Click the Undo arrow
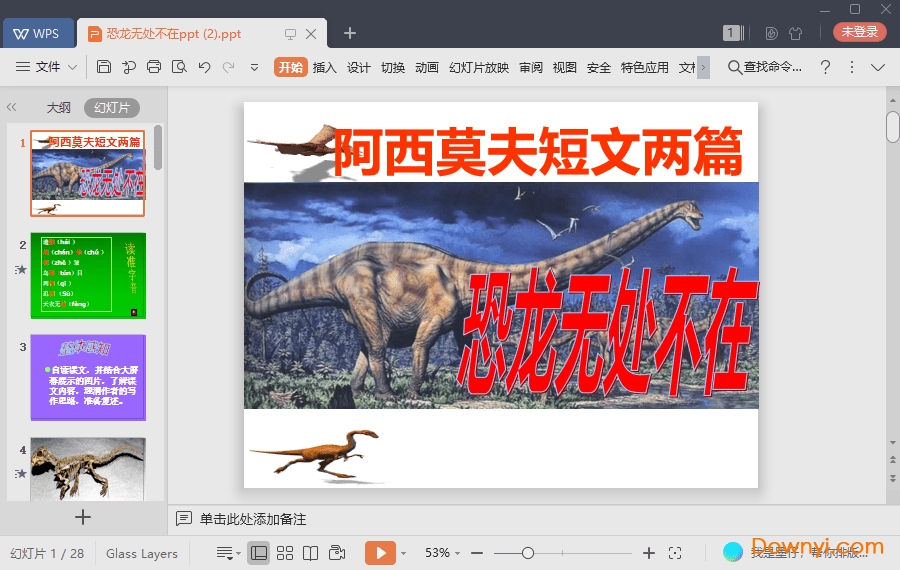900x570 pixels. coord(204,67)
